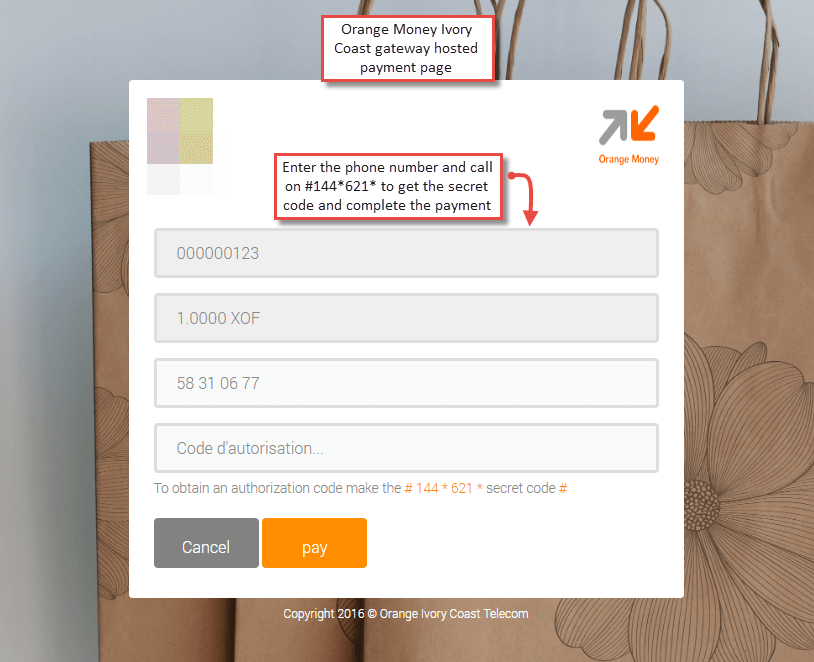This screenshot has width=814, height=662.
Task: Click the Orange Money text under the logo
Action: click(x=629, y=159)
